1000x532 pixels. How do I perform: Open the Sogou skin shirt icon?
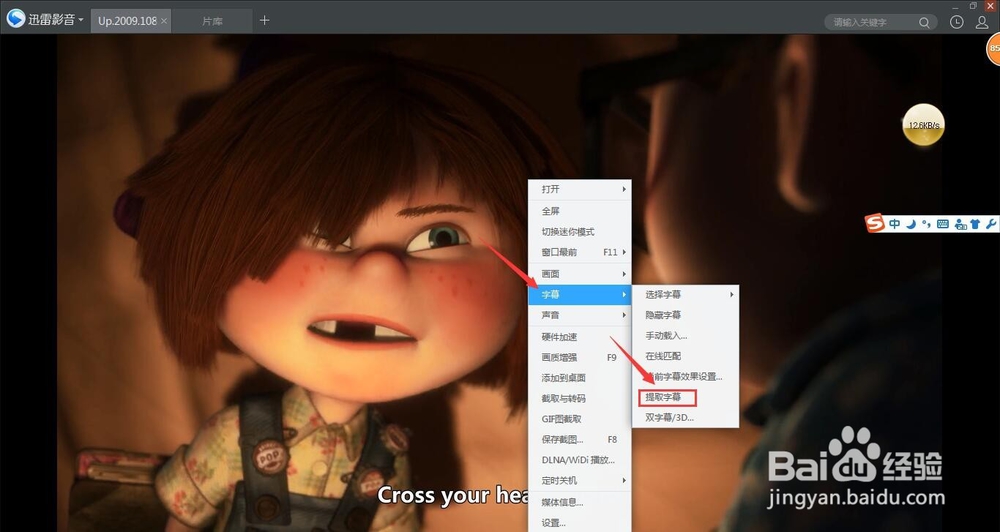pos(975,224)
